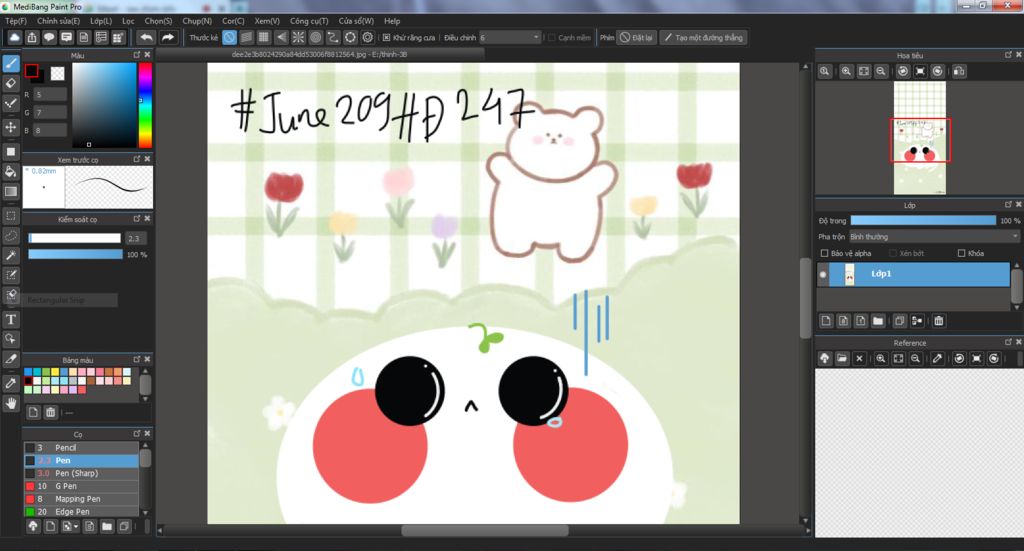Create a new layer folder

(878, 321)
